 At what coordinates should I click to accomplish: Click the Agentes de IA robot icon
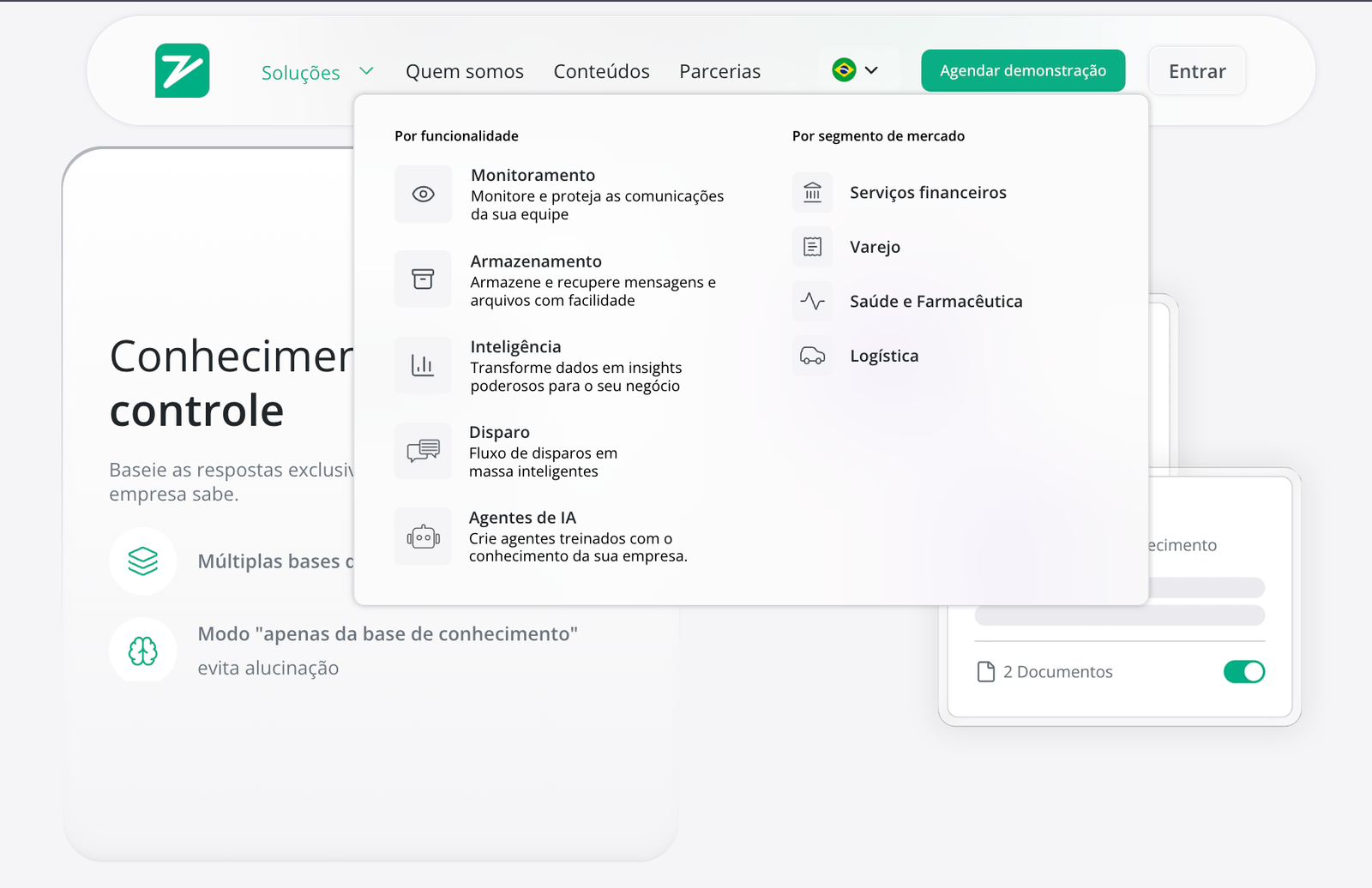point(423,537)
